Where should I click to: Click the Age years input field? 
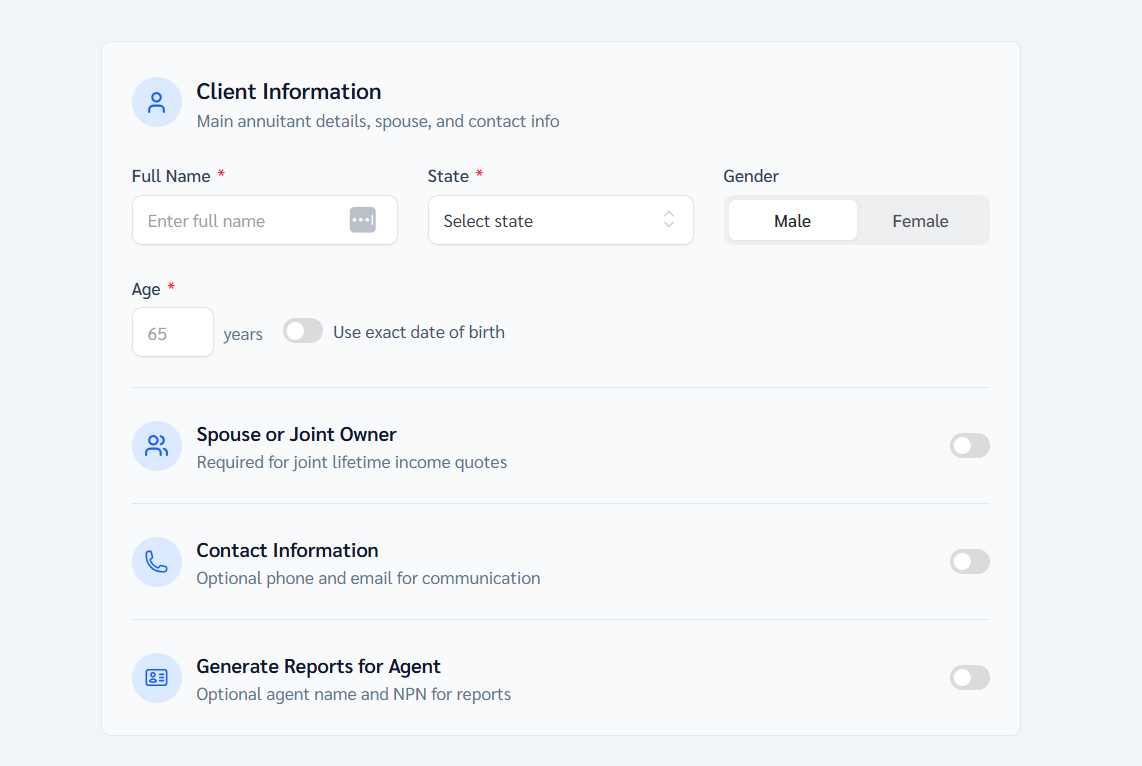point(173,332)
